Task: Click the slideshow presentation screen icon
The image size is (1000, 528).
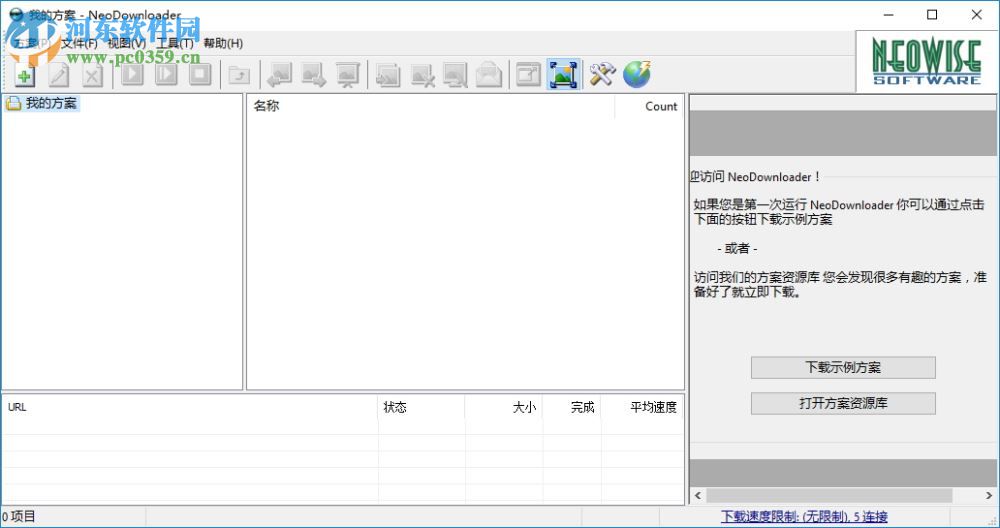Action: click(x=348, y=75)
